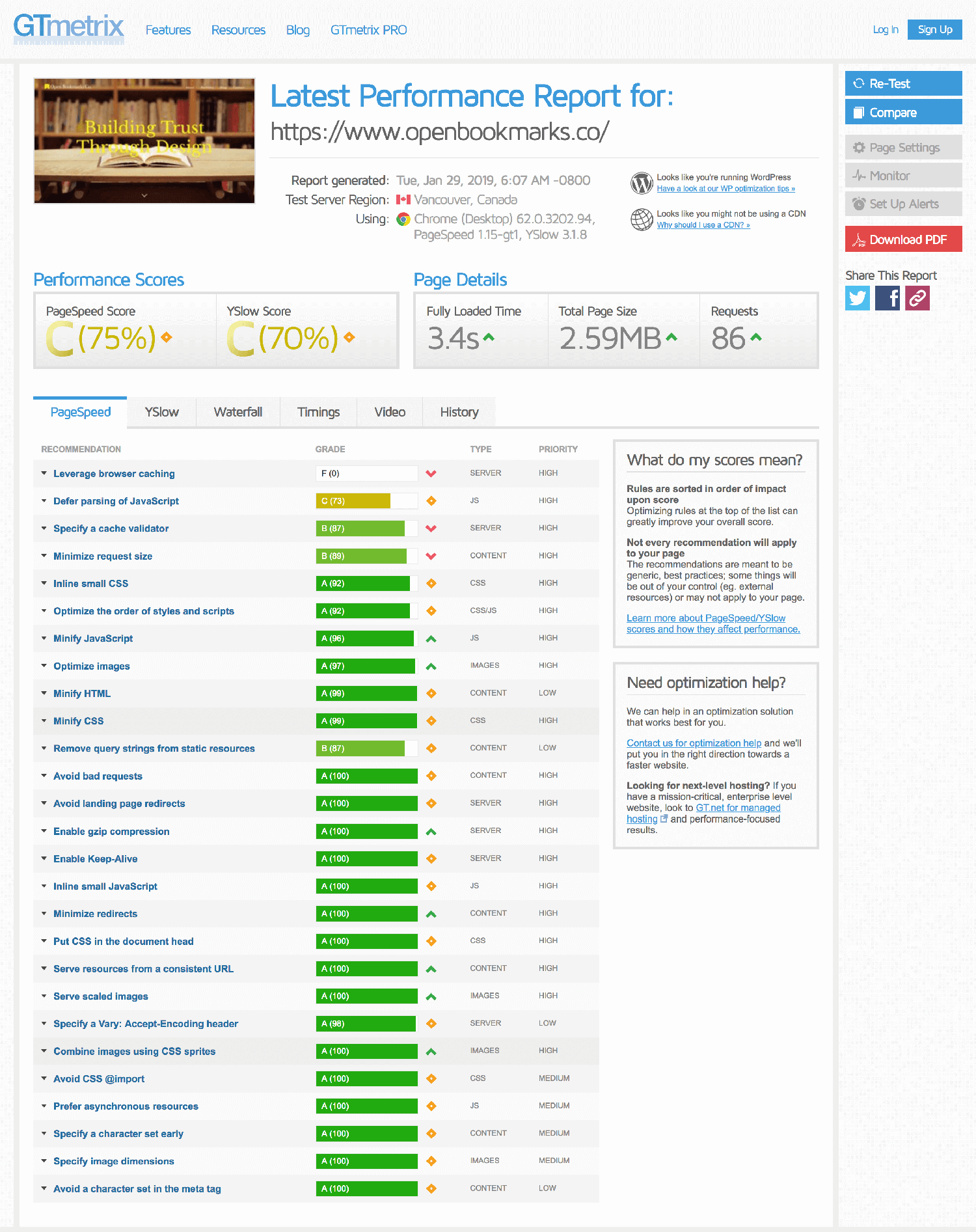Click the Log In link
The image size is (976, 1232).
[x=886, y=29]
